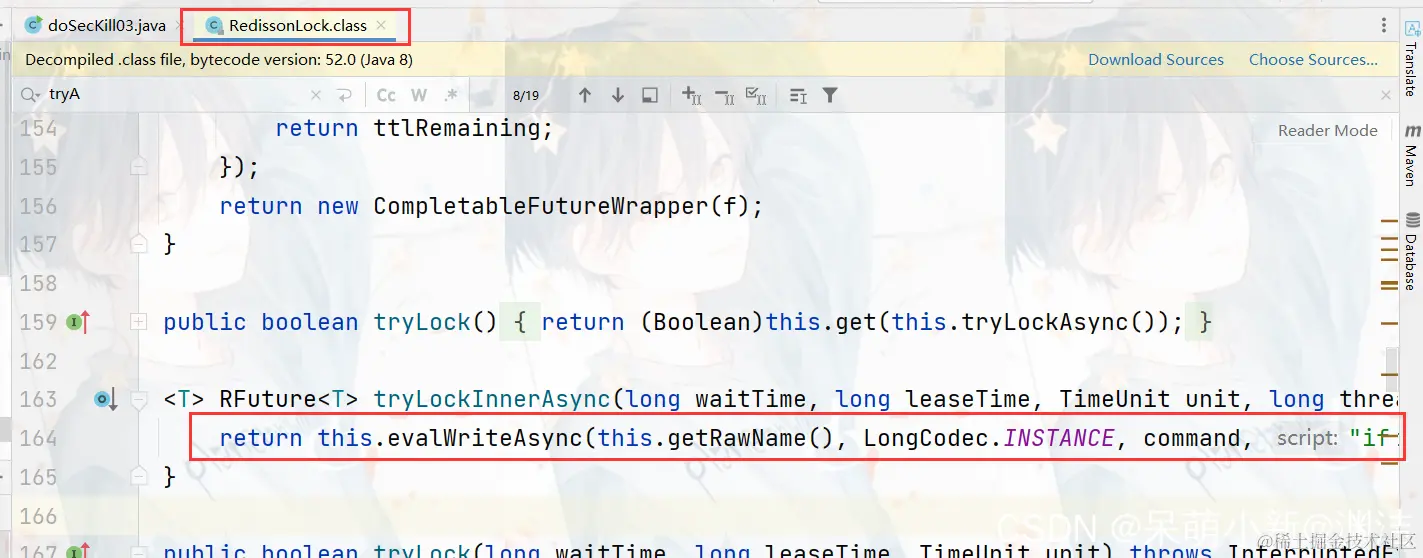
Task: Click the Choose Sources link
Action: click(x=1313, y=60)
